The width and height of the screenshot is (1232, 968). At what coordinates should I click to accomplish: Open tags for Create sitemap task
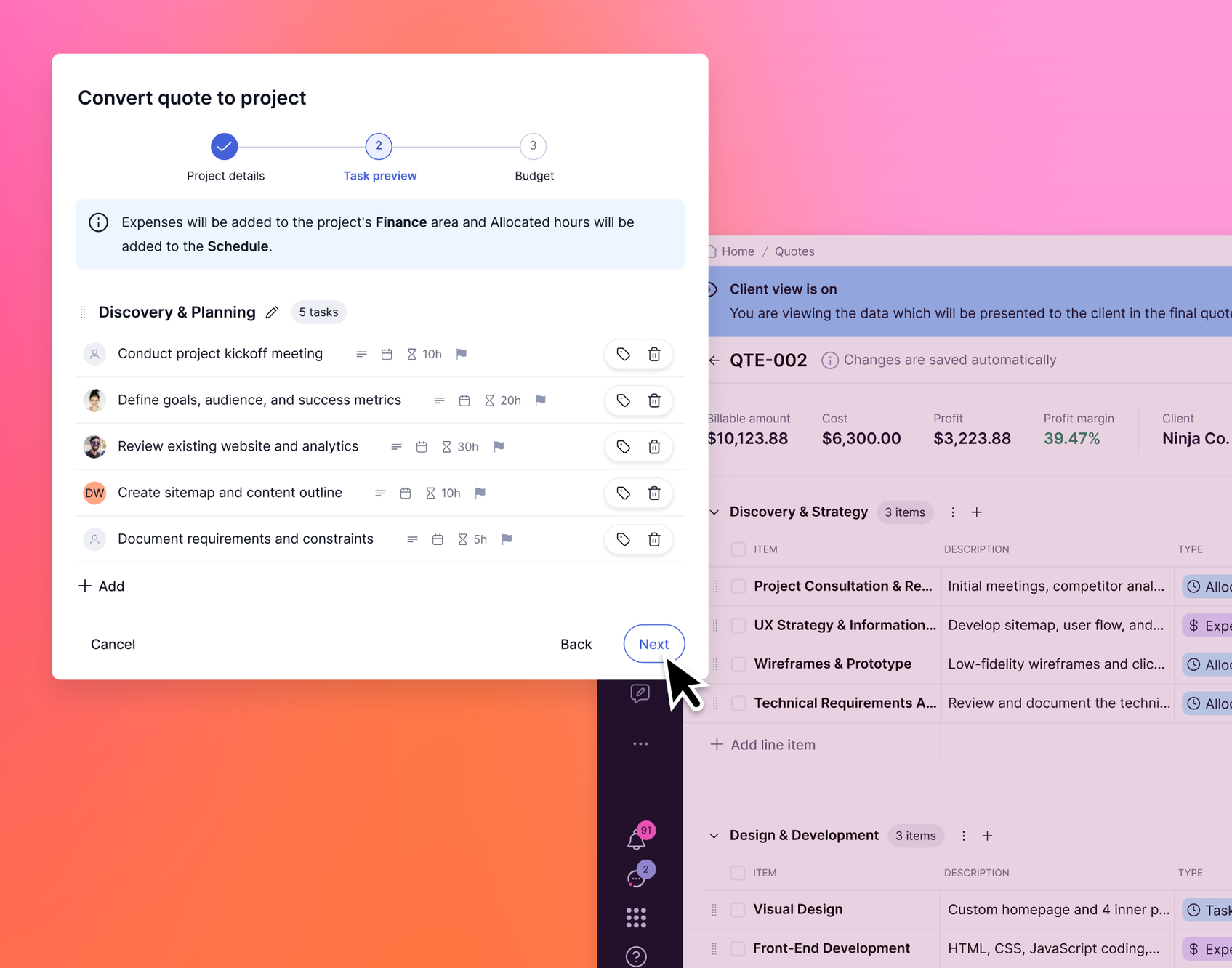[623, 493]
